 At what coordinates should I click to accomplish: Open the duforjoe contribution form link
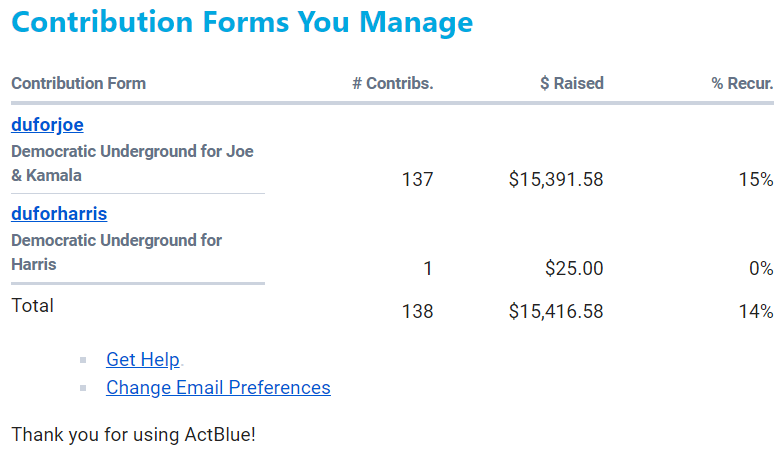[x=47, y=125]
